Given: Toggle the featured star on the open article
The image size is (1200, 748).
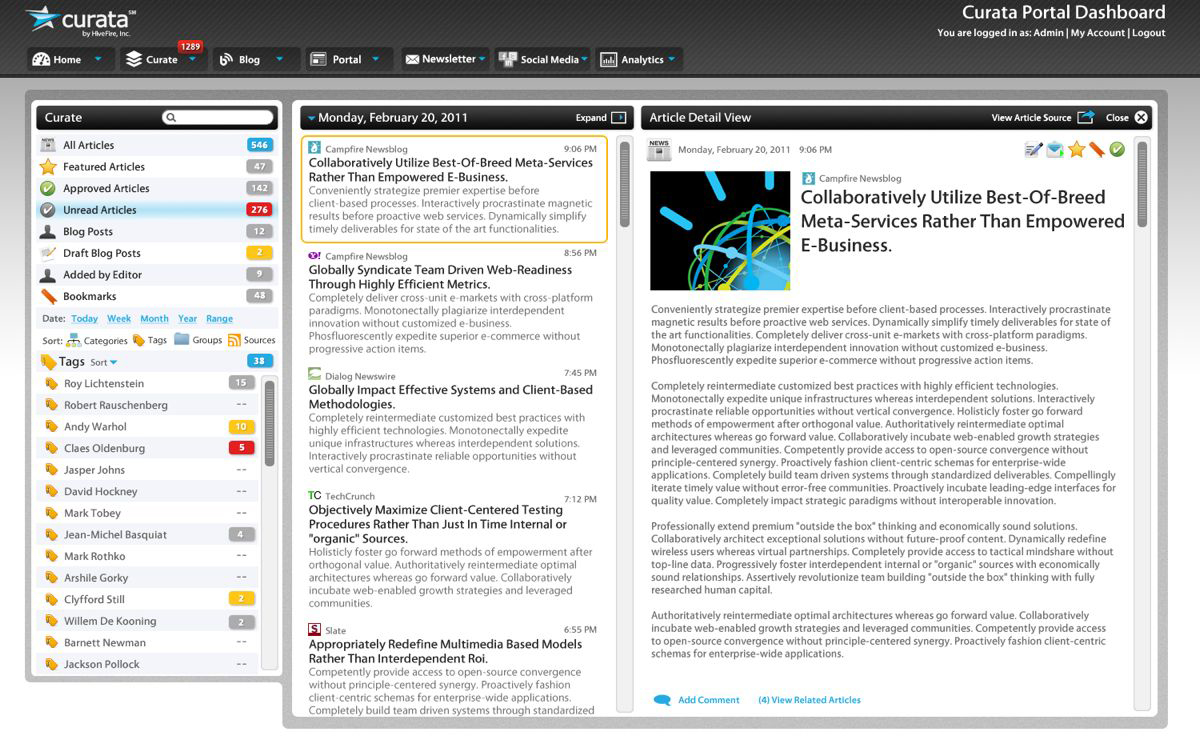Looking at the screenshot, I should pos(1076,150).
